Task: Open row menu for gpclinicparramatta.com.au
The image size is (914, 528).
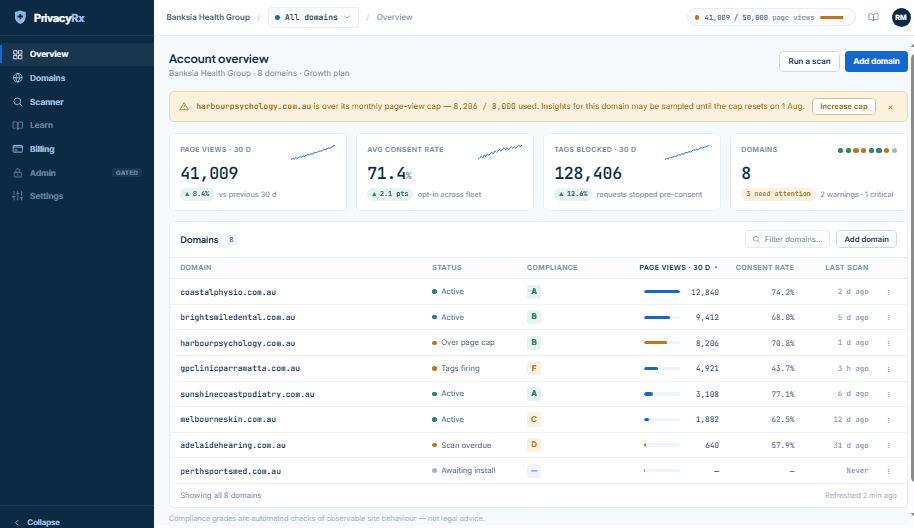Action: click(x=888, y=369)
